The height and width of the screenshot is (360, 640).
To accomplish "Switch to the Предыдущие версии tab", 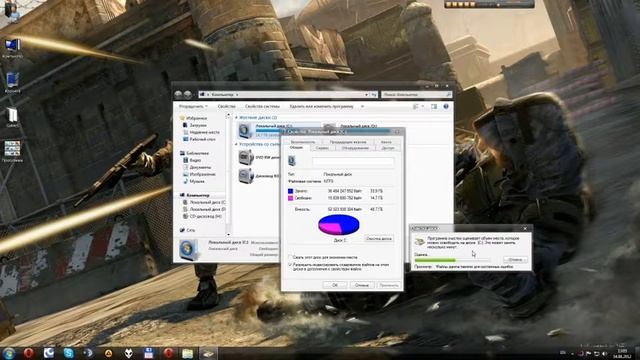I will (348, 142).
